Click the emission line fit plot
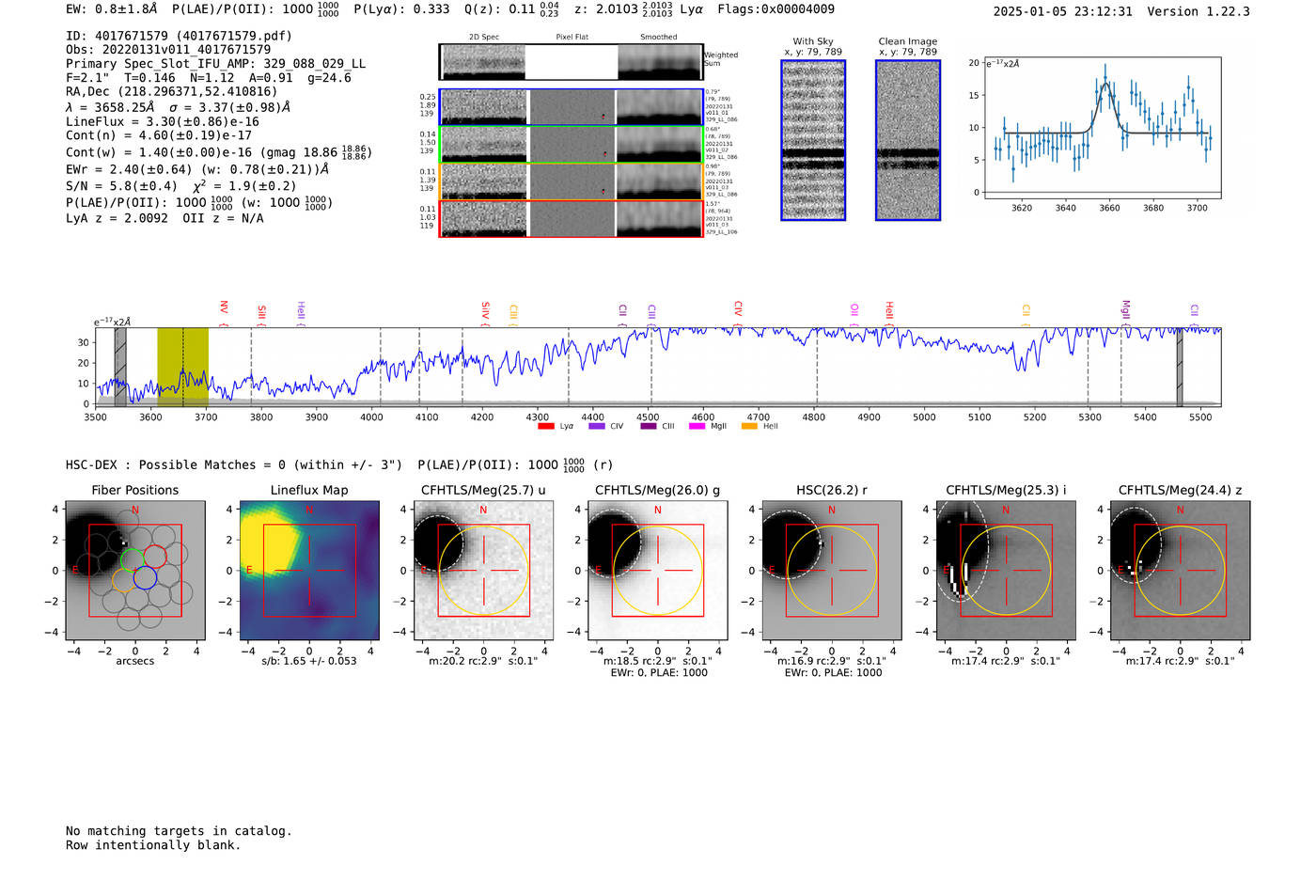Image resolution: width=1316 pixels, height=896 pixels. tap(1102, 127)
